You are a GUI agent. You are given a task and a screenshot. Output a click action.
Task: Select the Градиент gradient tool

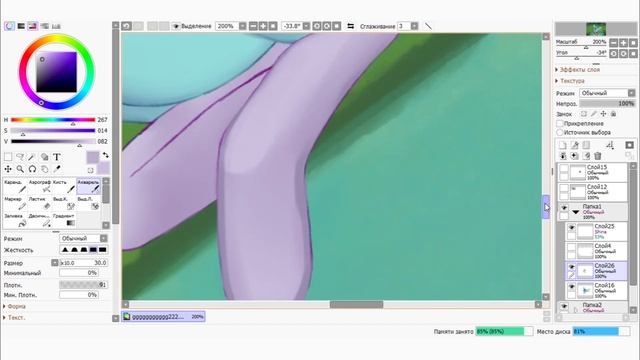pyautogui.click(x=64, y=220)
